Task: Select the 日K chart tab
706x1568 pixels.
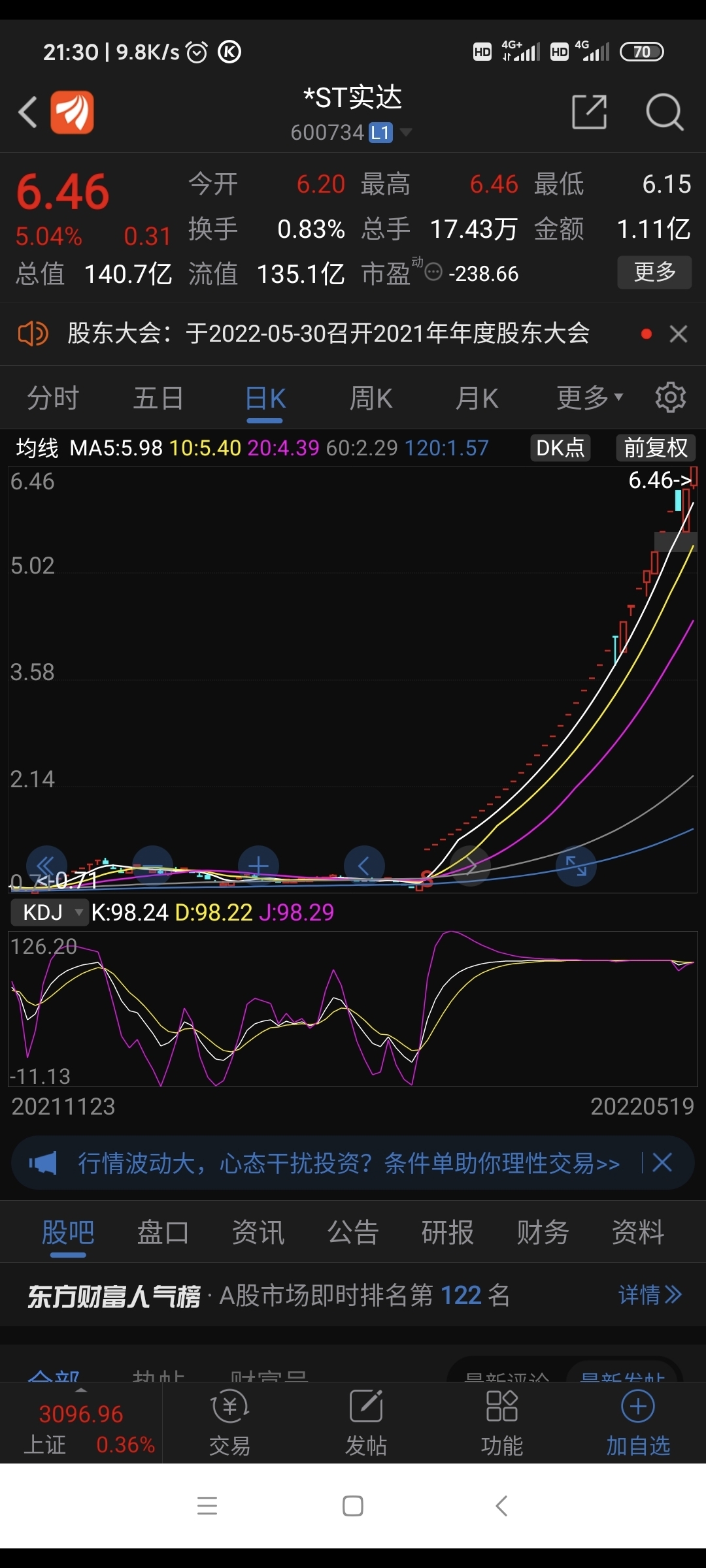Action: 265,398
